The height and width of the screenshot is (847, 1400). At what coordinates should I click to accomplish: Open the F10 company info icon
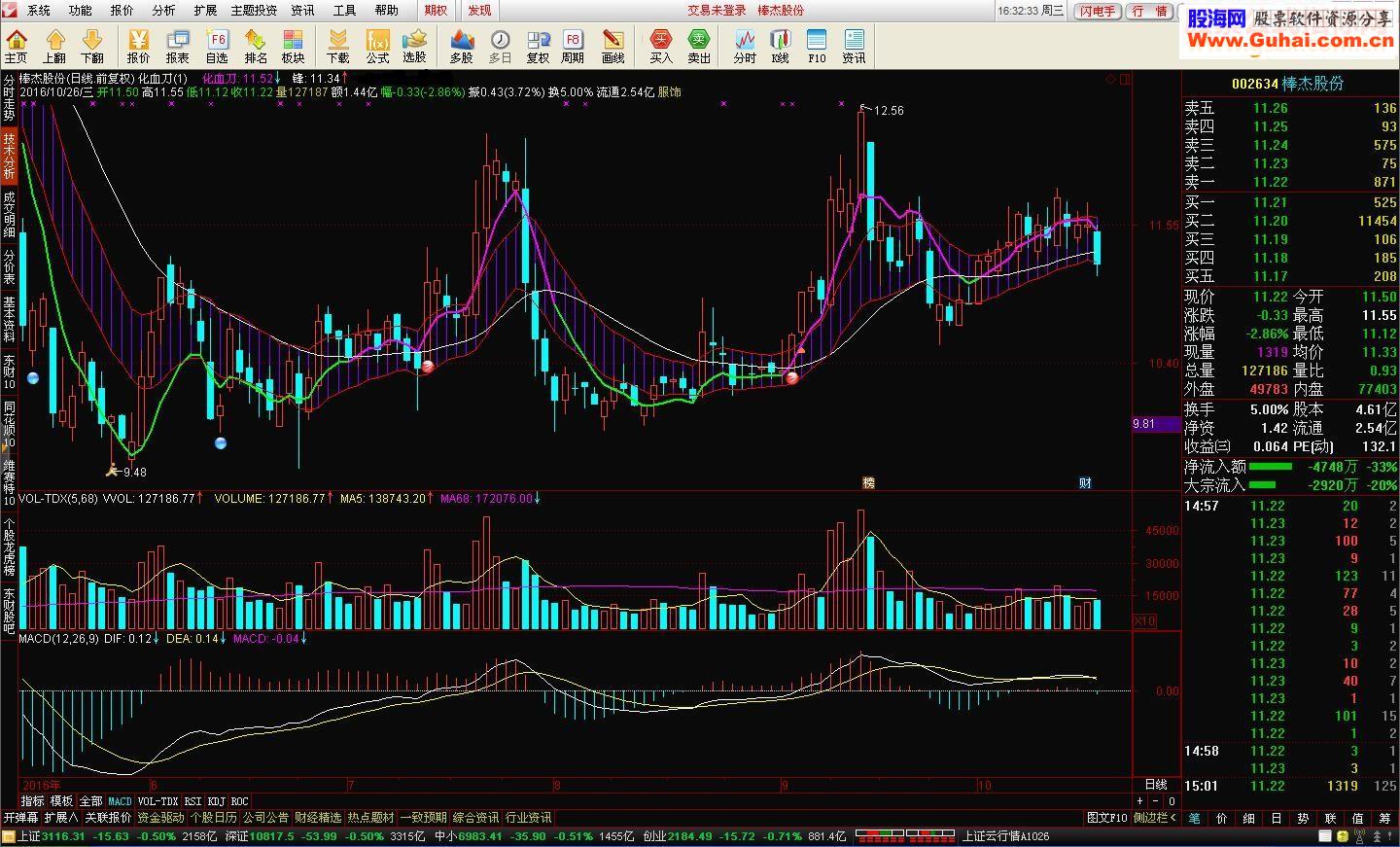817,46
